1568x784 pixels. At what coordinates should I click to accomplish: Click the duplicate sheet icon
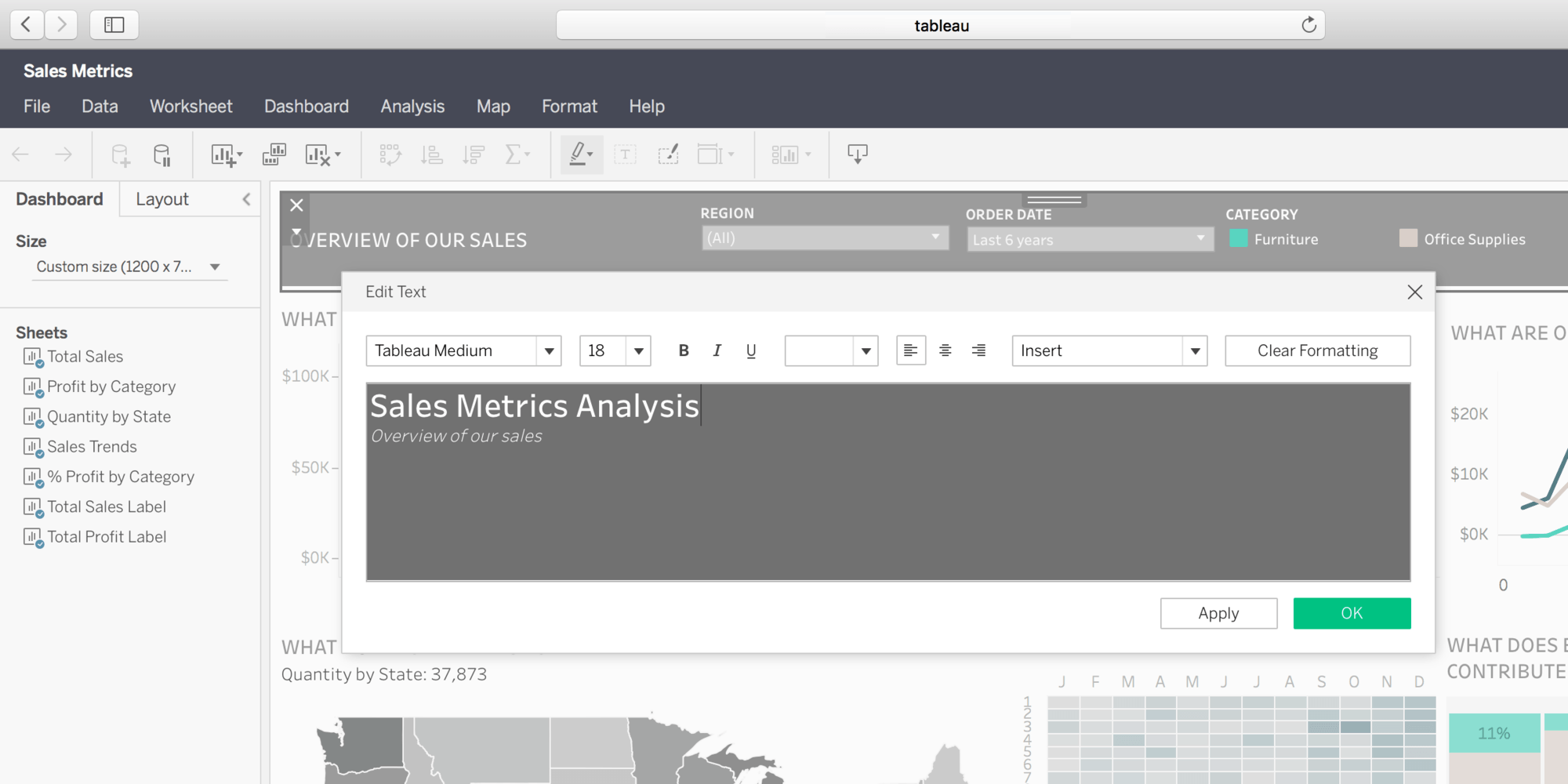[274, 154]
